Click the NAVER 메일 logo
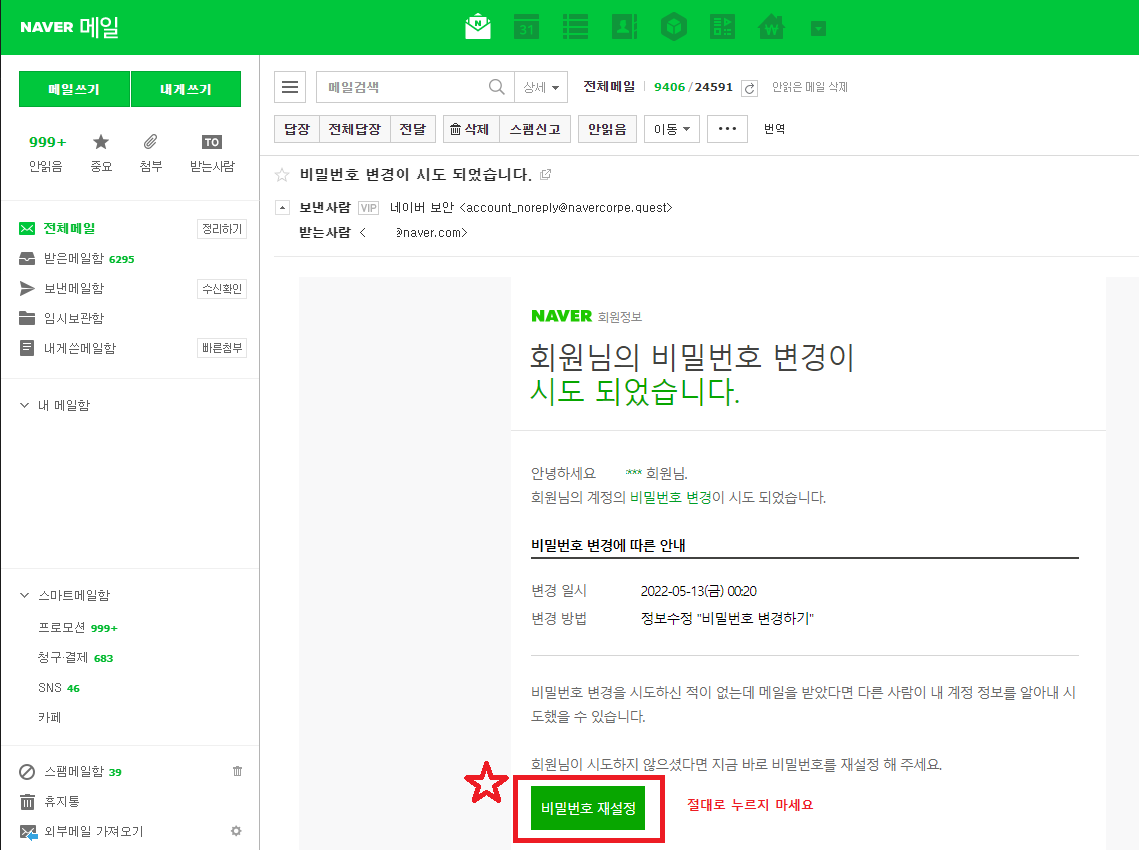The height and width of the screenshot is (850, 1139). click(x=69, y=27)
